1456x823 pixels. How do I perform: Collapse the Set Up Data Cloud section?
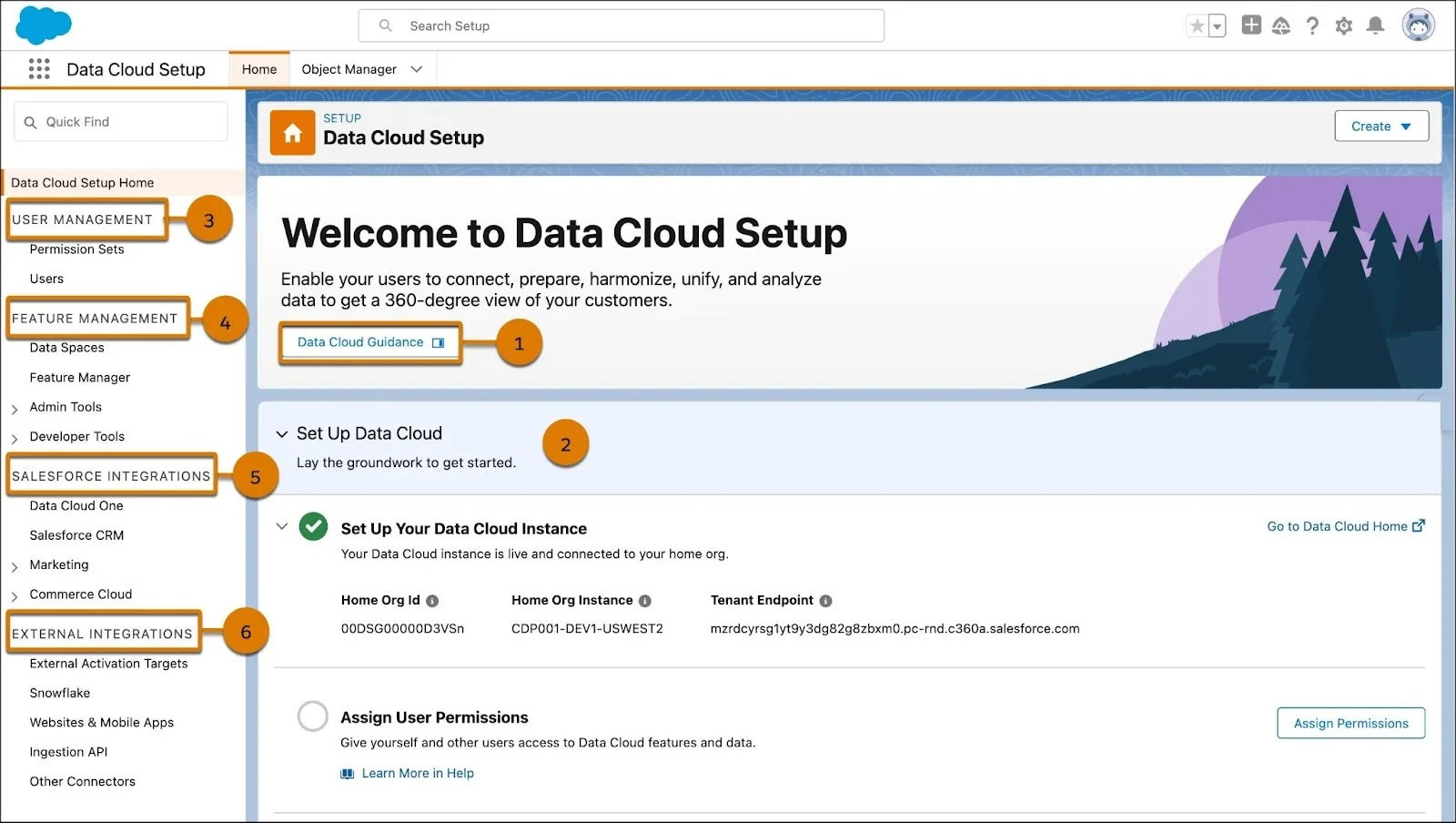click(x=282, y=434)
